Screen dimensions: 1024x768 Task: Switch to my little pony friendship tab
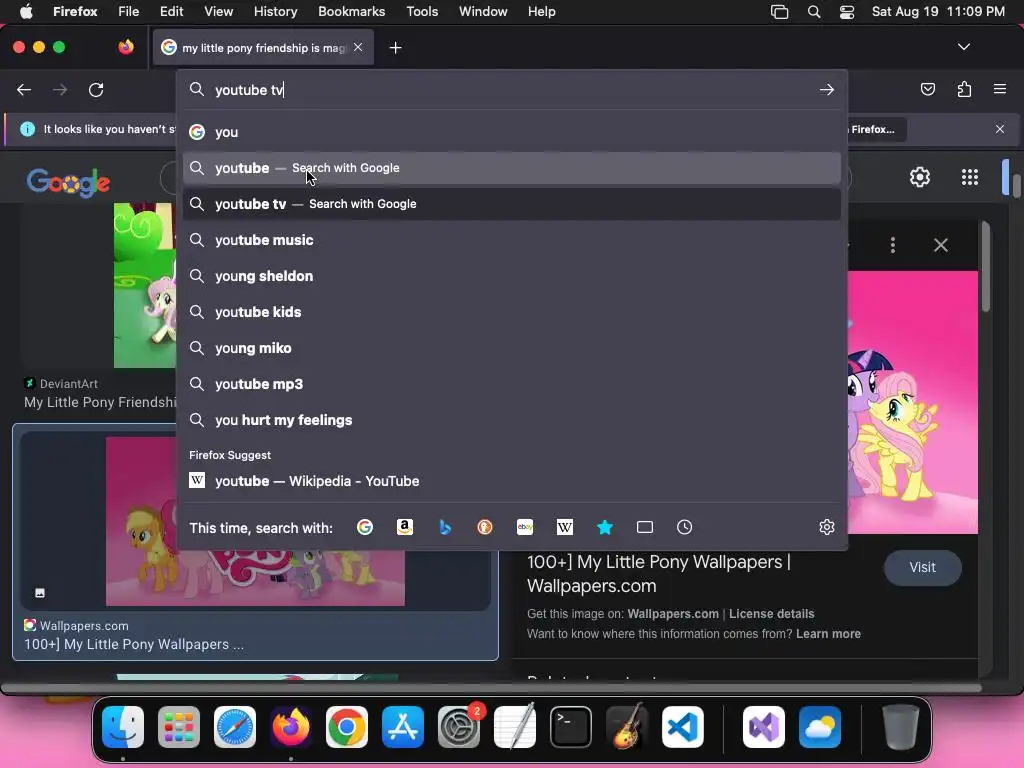click(x=263, y=48)
